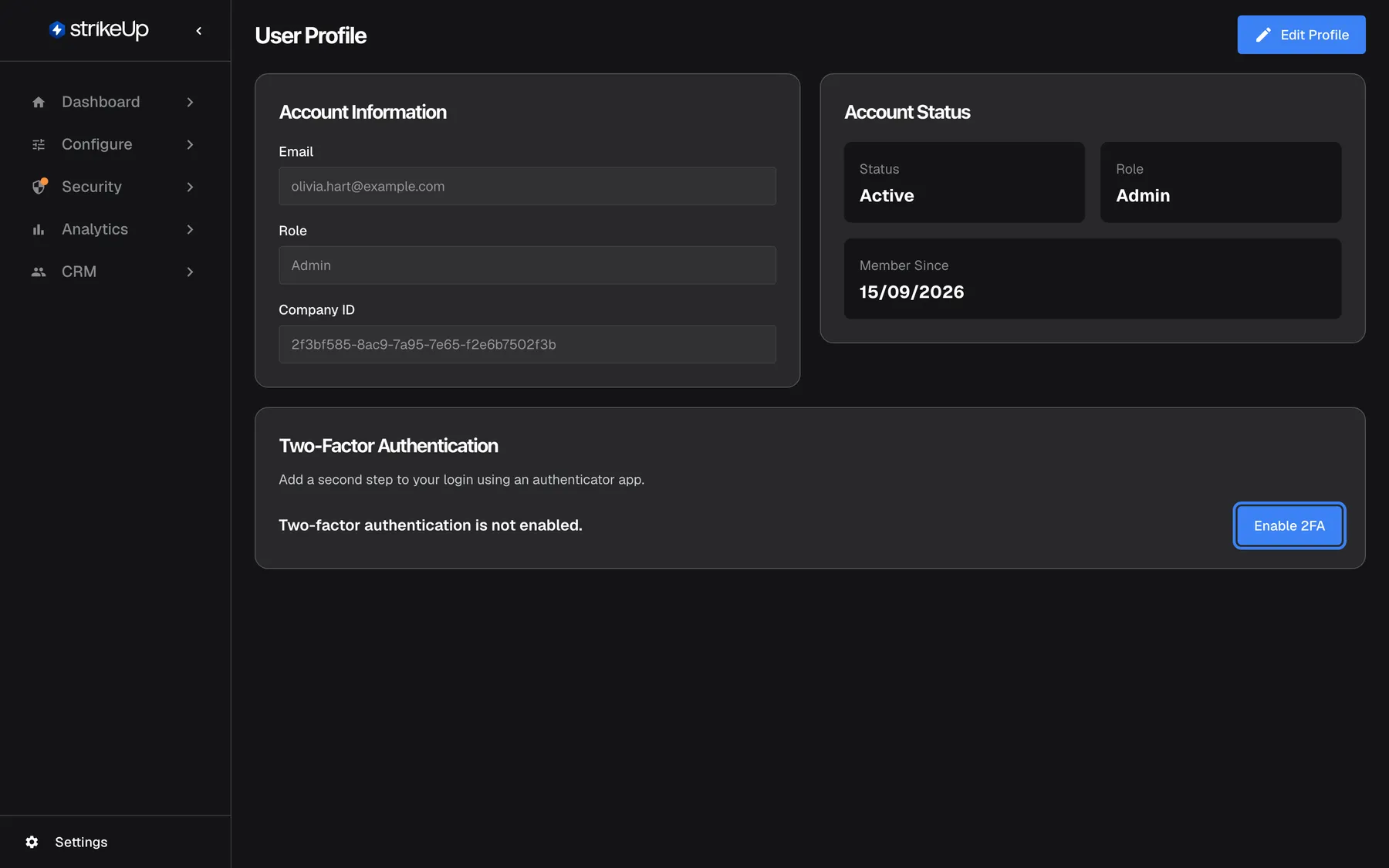
Task: Click the Configure sliders icon
Action: (39, 144)
